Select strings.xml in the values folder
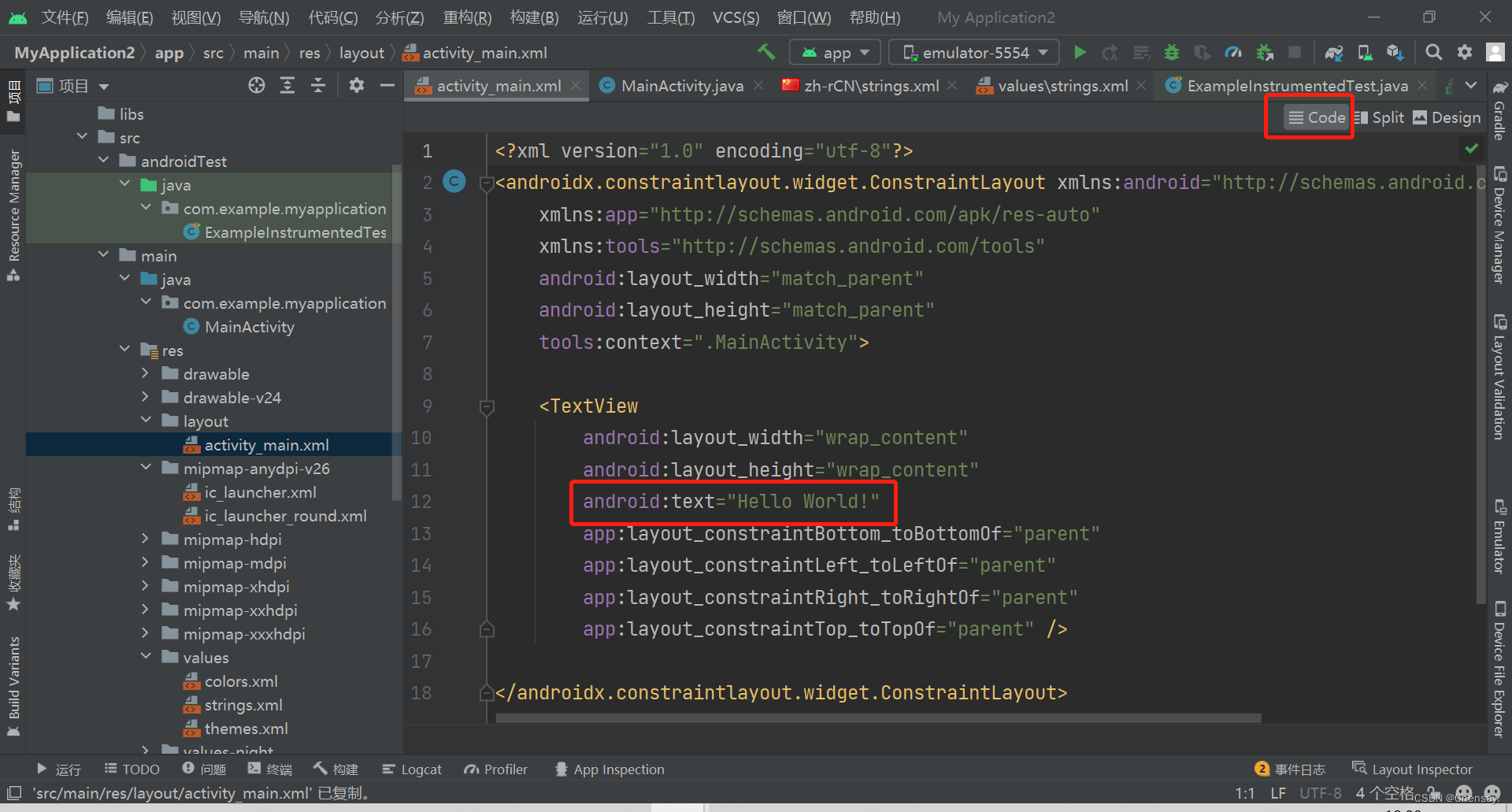The width and height of the screenshot is (1512, 812). tap(243, 705)
